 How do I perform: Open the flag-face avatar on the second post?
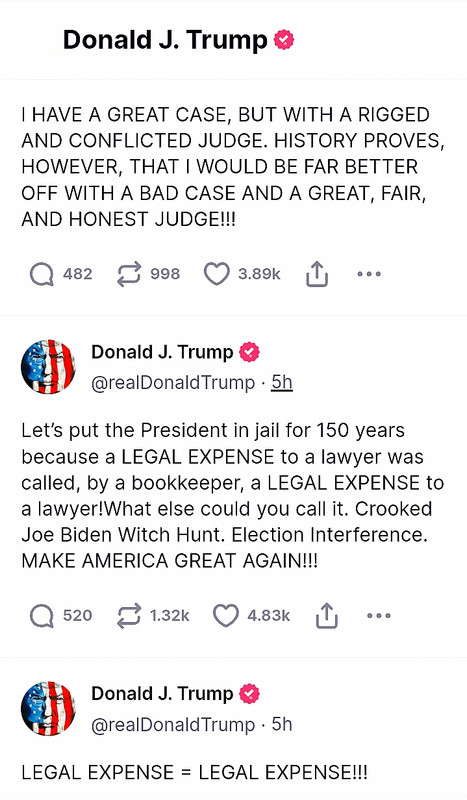[48, 367]
